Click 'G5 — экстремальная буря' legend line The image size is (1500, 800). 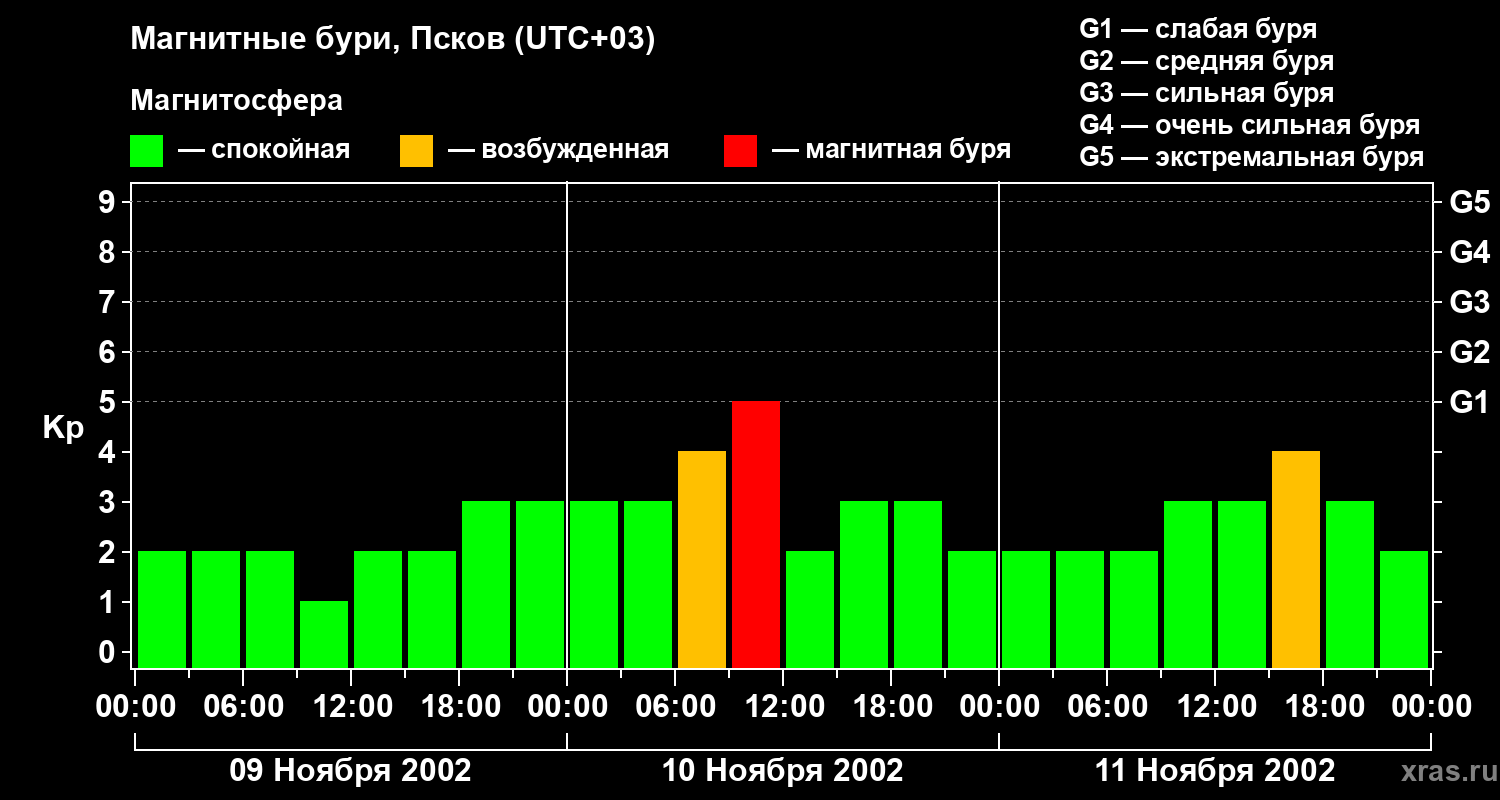[1251, 157]
